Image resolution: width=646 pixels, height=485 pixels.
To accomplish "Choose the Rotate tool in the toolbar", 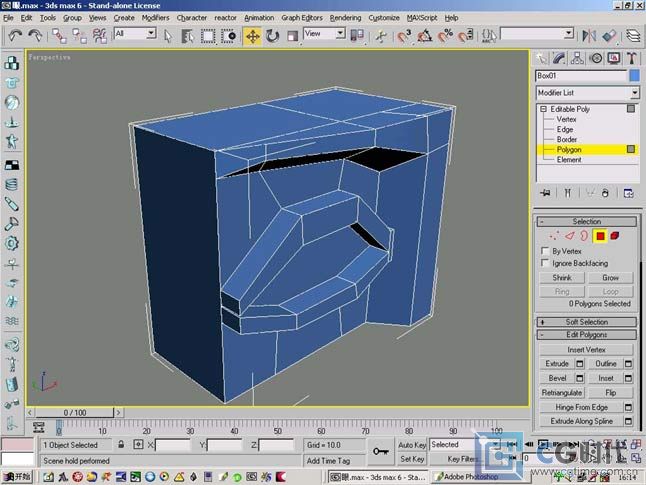I will 272,35.
